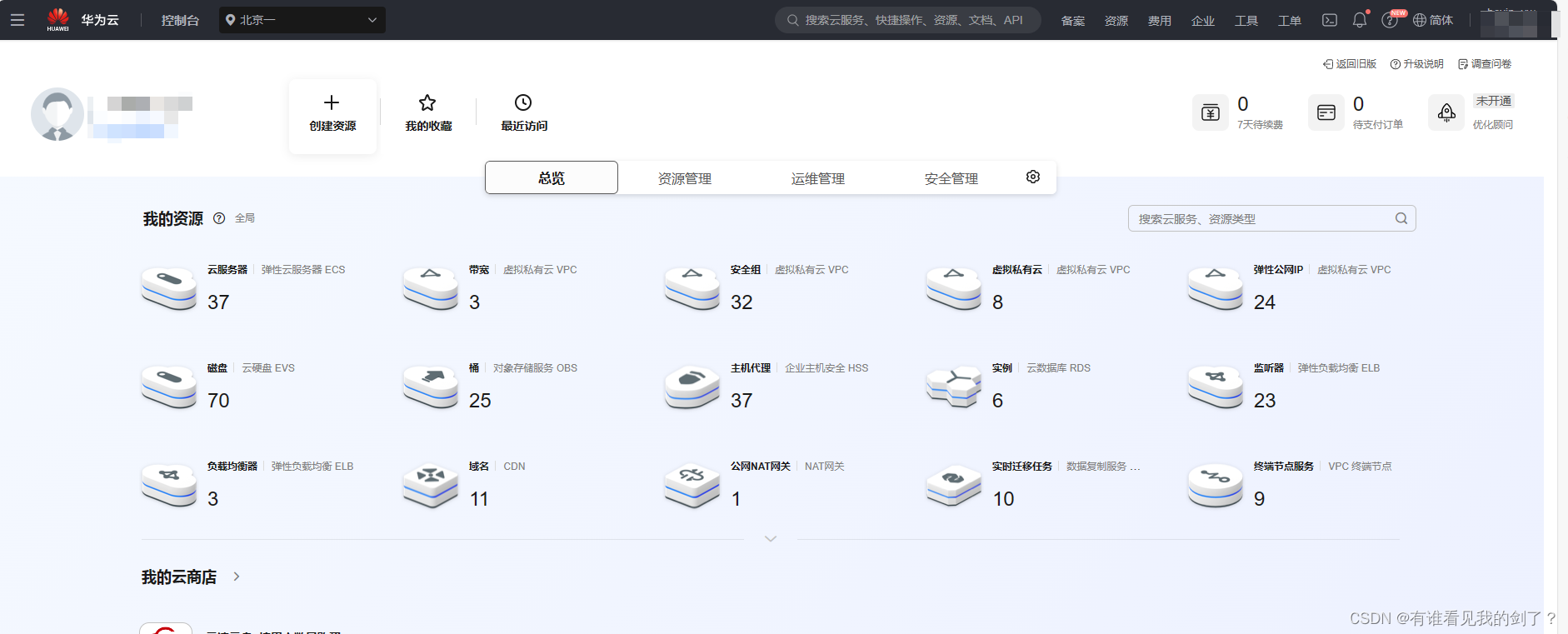
Task: Click 全局 scope label
Action: click(x=245, y=218)
